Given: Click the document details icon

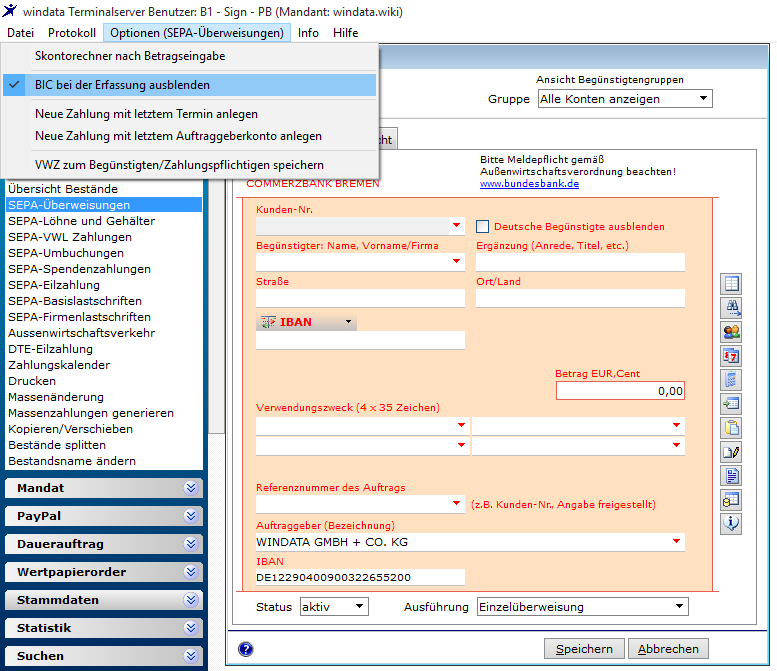Looking at the screenshot, I should point(731,476).
